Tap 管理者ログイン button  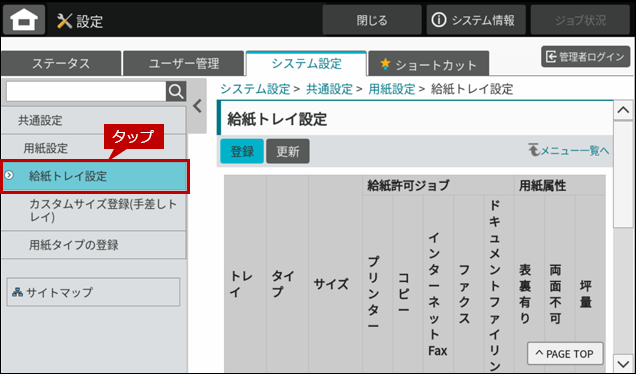pos(586,57)
